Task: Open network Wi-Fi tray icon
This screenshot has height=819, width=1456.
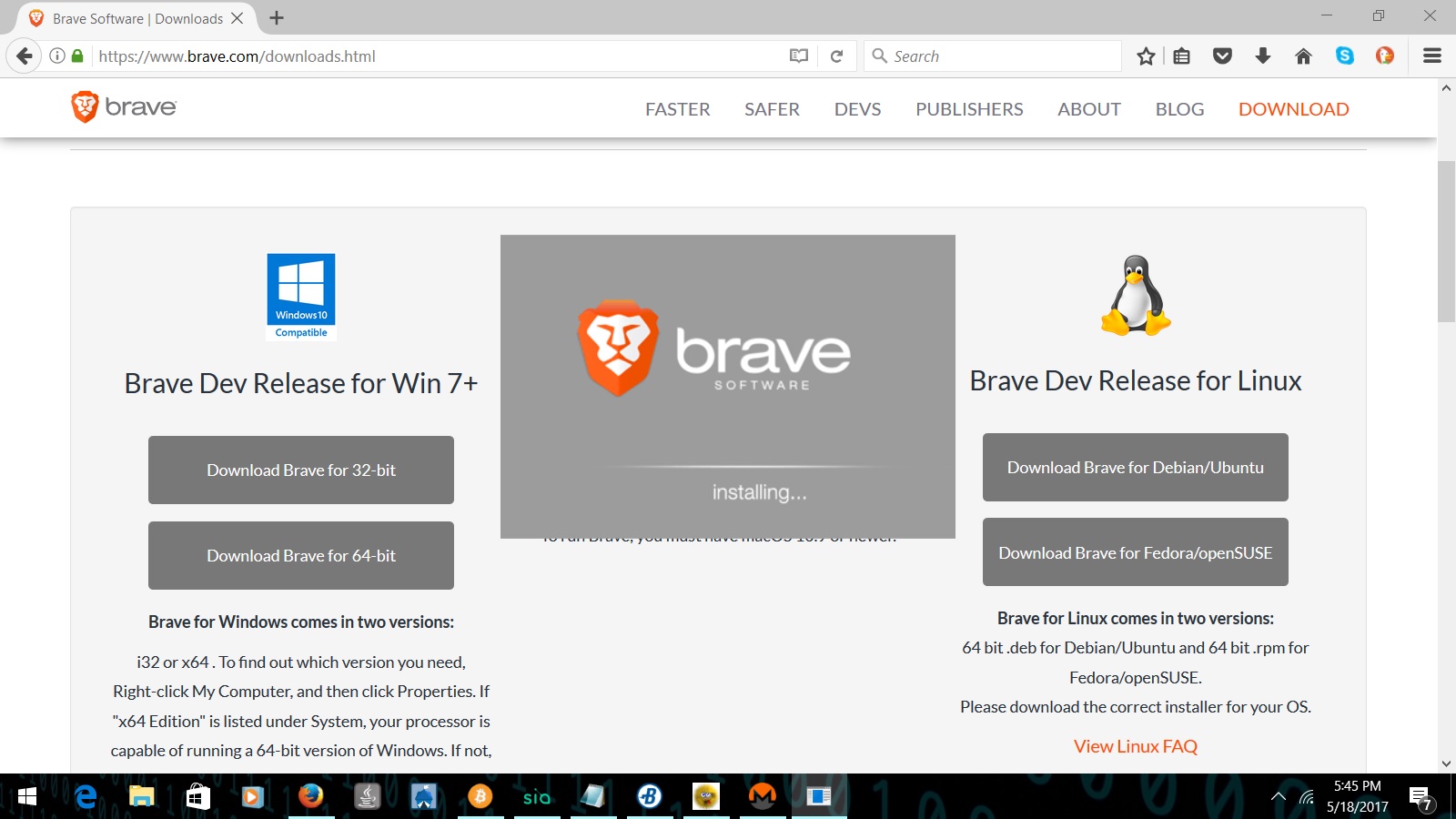Action: [x=1307, y=797]
